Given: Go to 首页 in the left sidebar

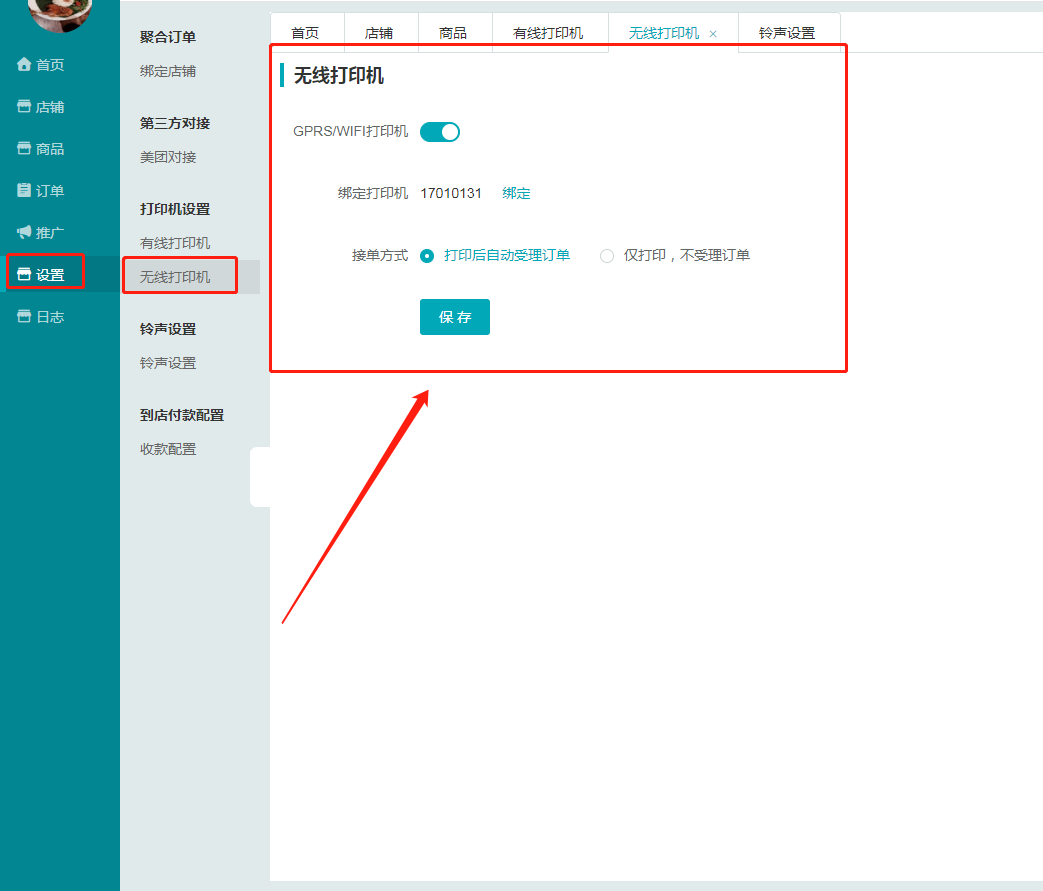Looking at the screenshot, I should pos(50,65).
